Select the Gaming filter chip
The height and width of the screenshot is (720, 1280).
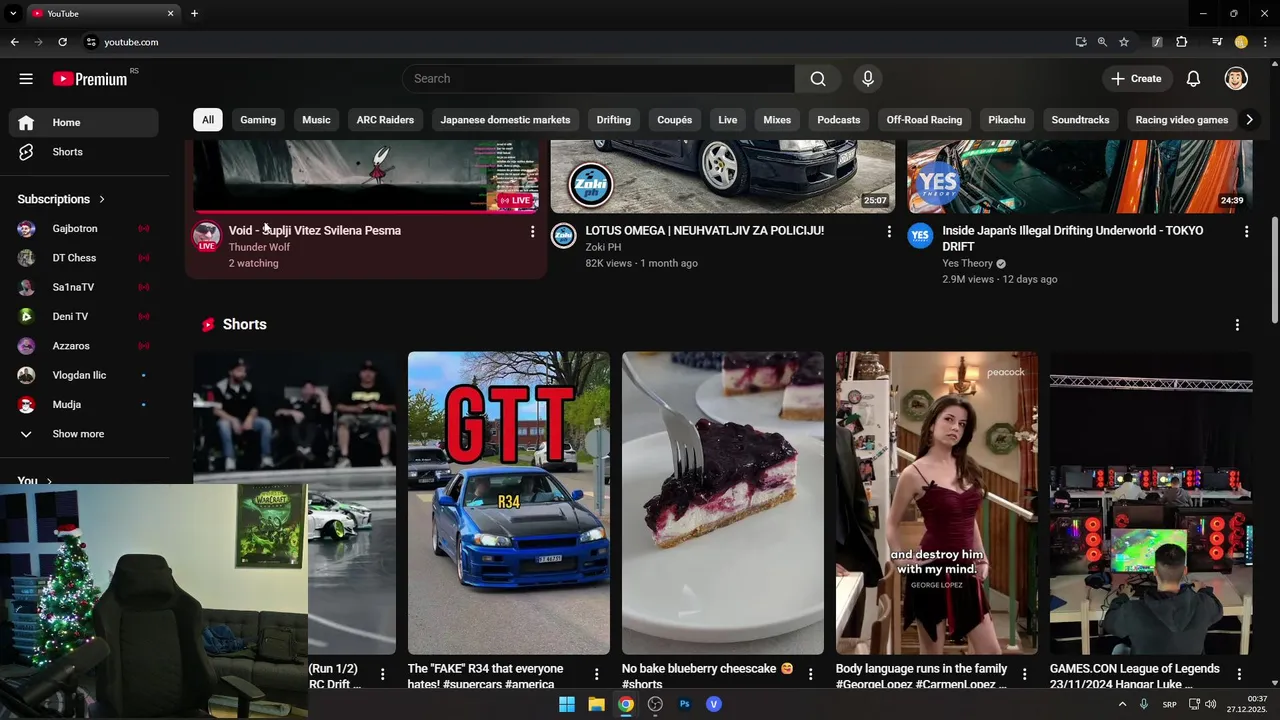258,120
